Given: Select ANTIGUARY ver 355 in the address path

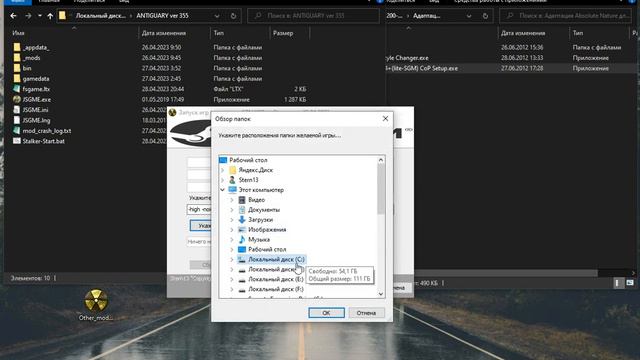Looking at the screenshot, I should coord(162,16).
